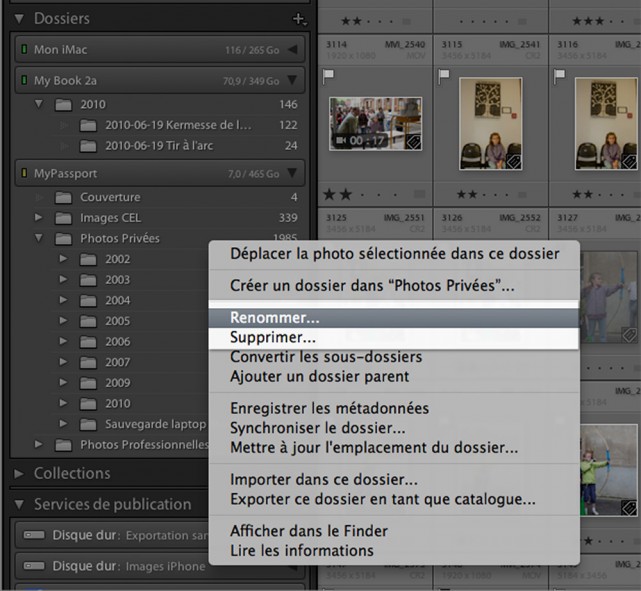
Task: Choose Mettre à jour l'emplacement du dossier
Action: (x=394, y=448)
